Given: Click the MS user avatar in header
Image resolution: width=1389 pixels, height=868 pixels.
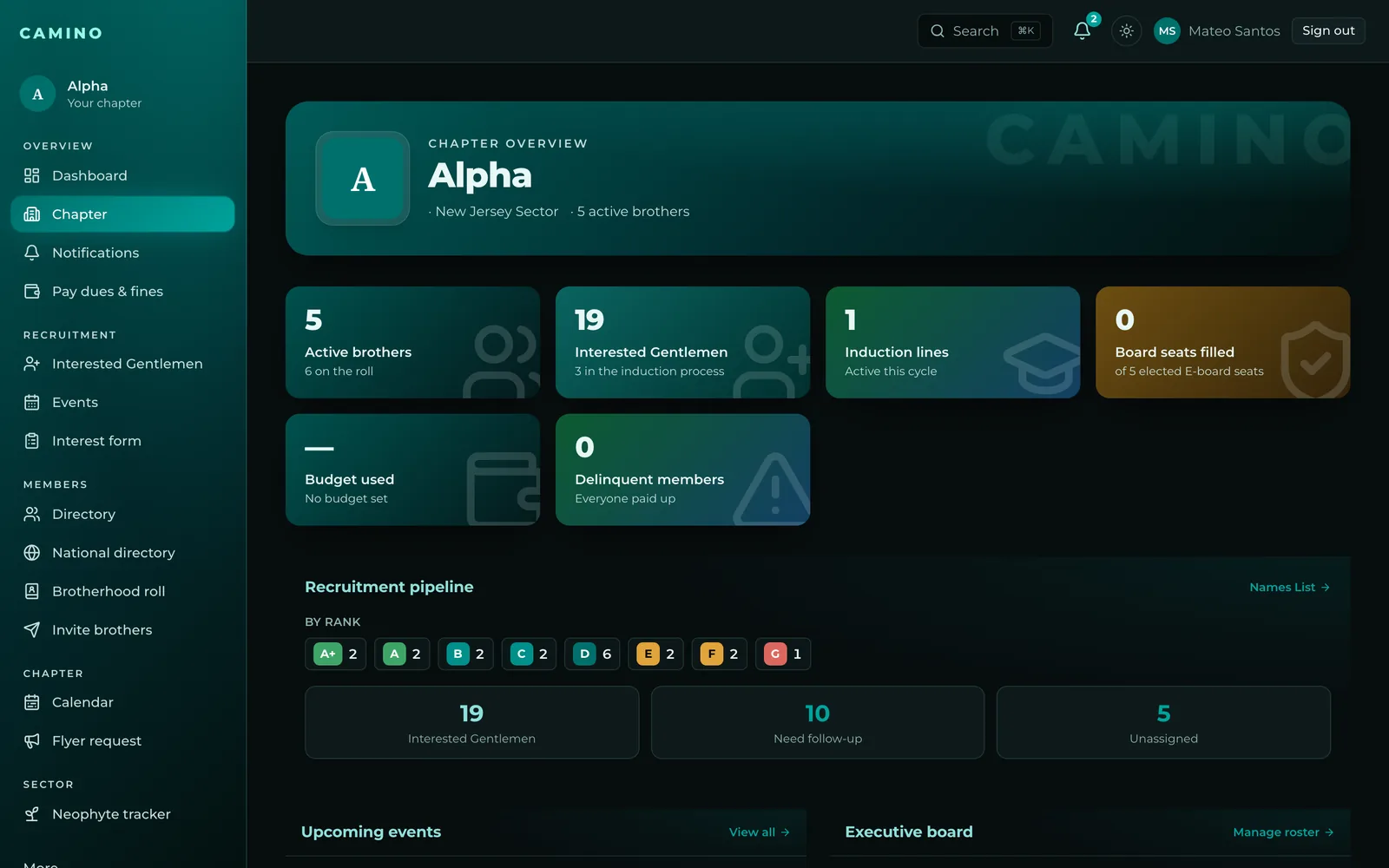Looking at the screenshot, I should (1167, 31).
